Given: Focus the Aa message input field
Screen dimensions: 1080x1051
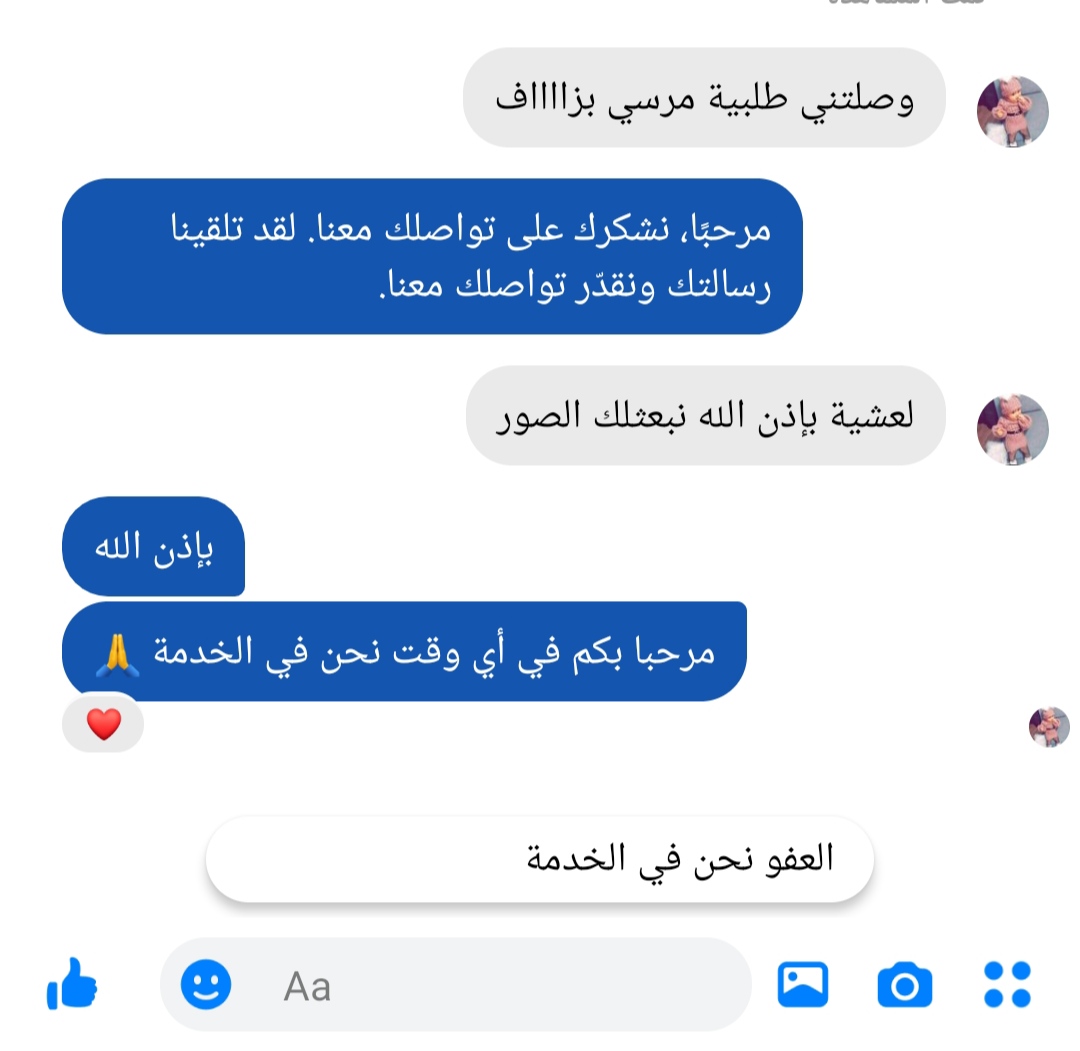Looking at the screenshot, I should pos(456,985).
